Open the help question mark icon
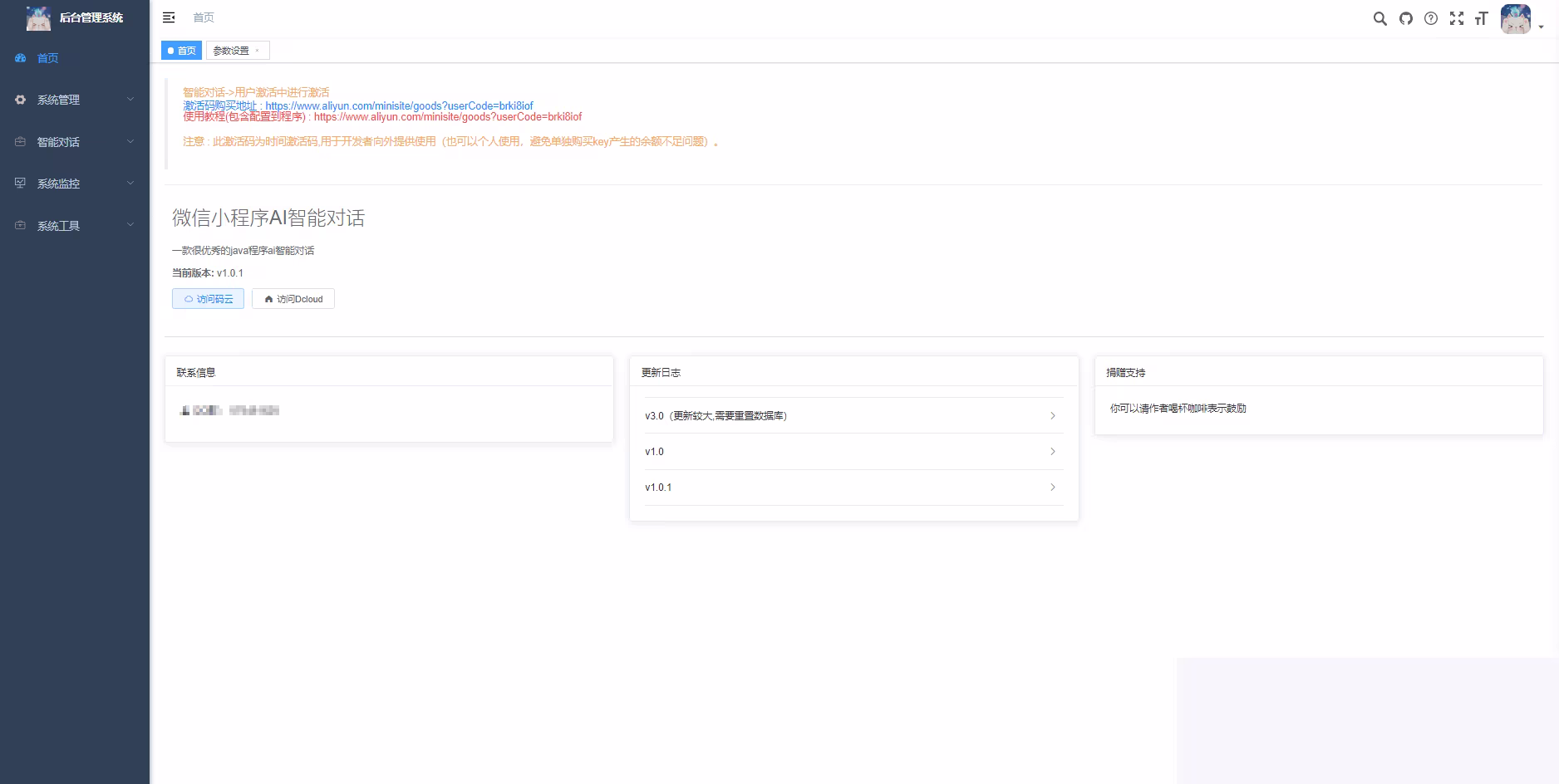This screenshot has height=784, width=1559. pyautogui.click(x=1431, y=18)
